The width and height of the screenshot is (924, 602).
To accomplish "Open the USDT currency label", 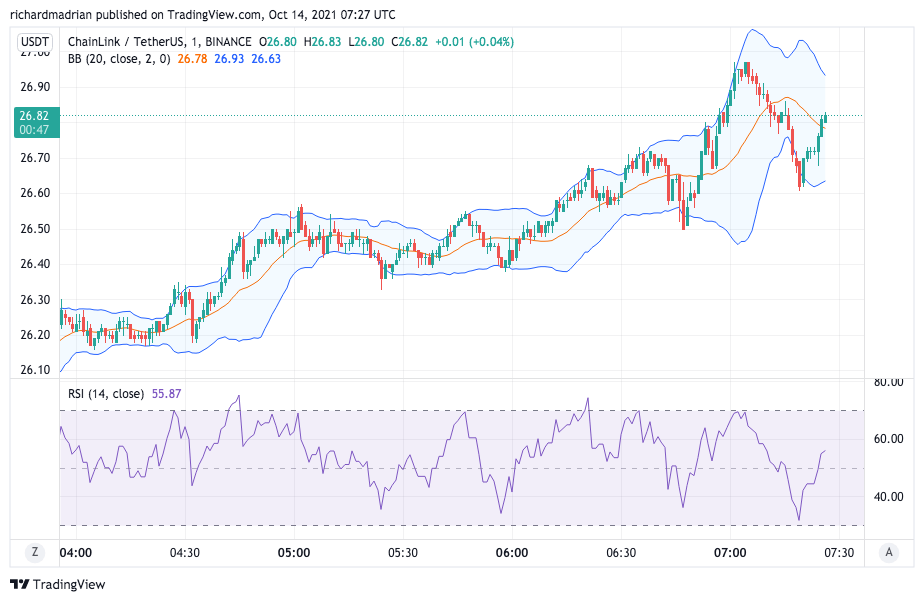I will [36, 42].
